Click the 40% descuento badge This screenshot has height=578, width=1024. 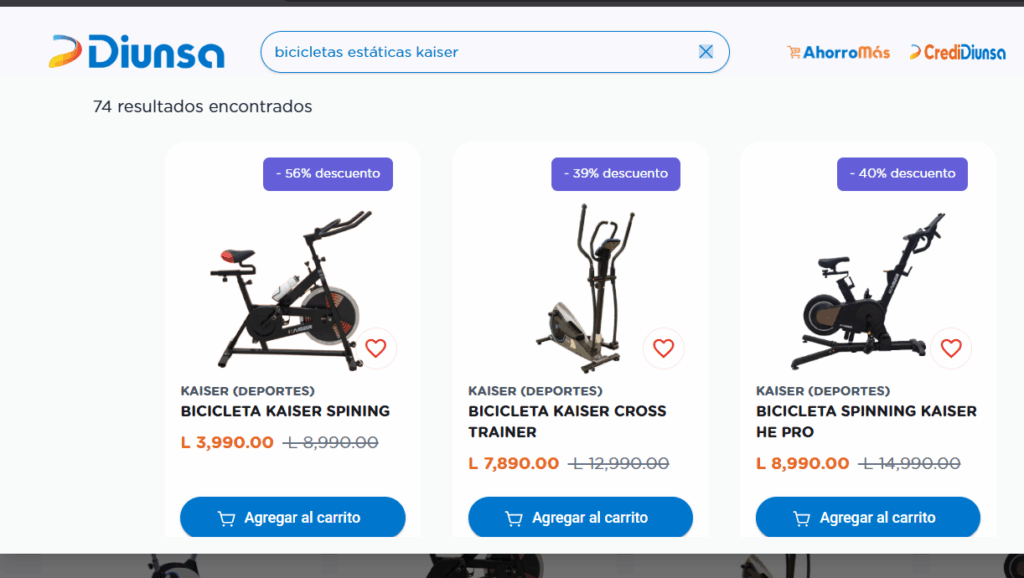(903, 174)
